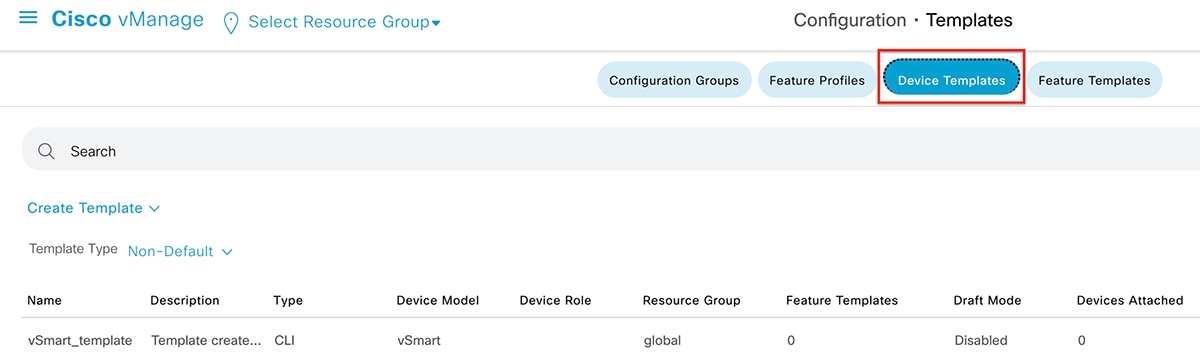
Task: Sort table by Name column header
Action: 44,300
